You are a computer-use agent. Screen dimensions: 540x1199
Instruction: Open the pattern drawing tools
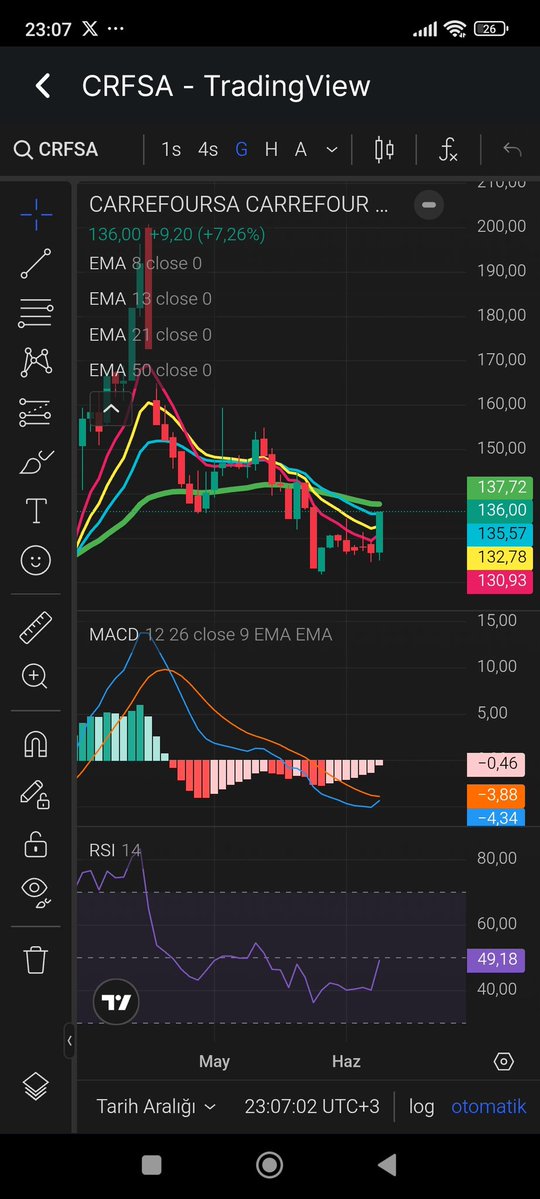[x=36, y=362]
